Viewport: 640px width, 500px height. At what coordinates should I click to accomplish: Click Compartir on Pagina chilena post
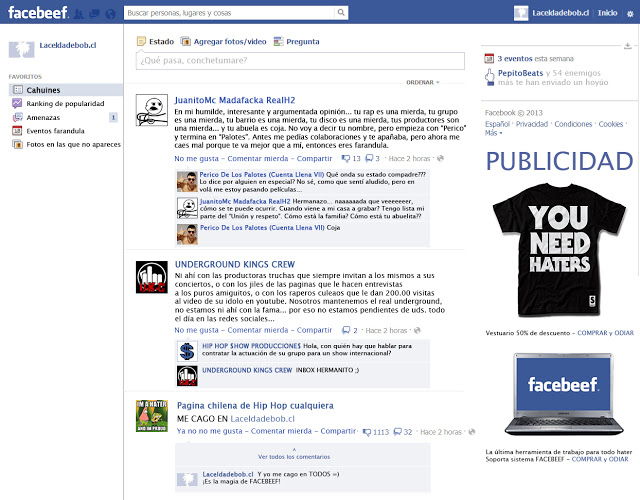(338, 431)
